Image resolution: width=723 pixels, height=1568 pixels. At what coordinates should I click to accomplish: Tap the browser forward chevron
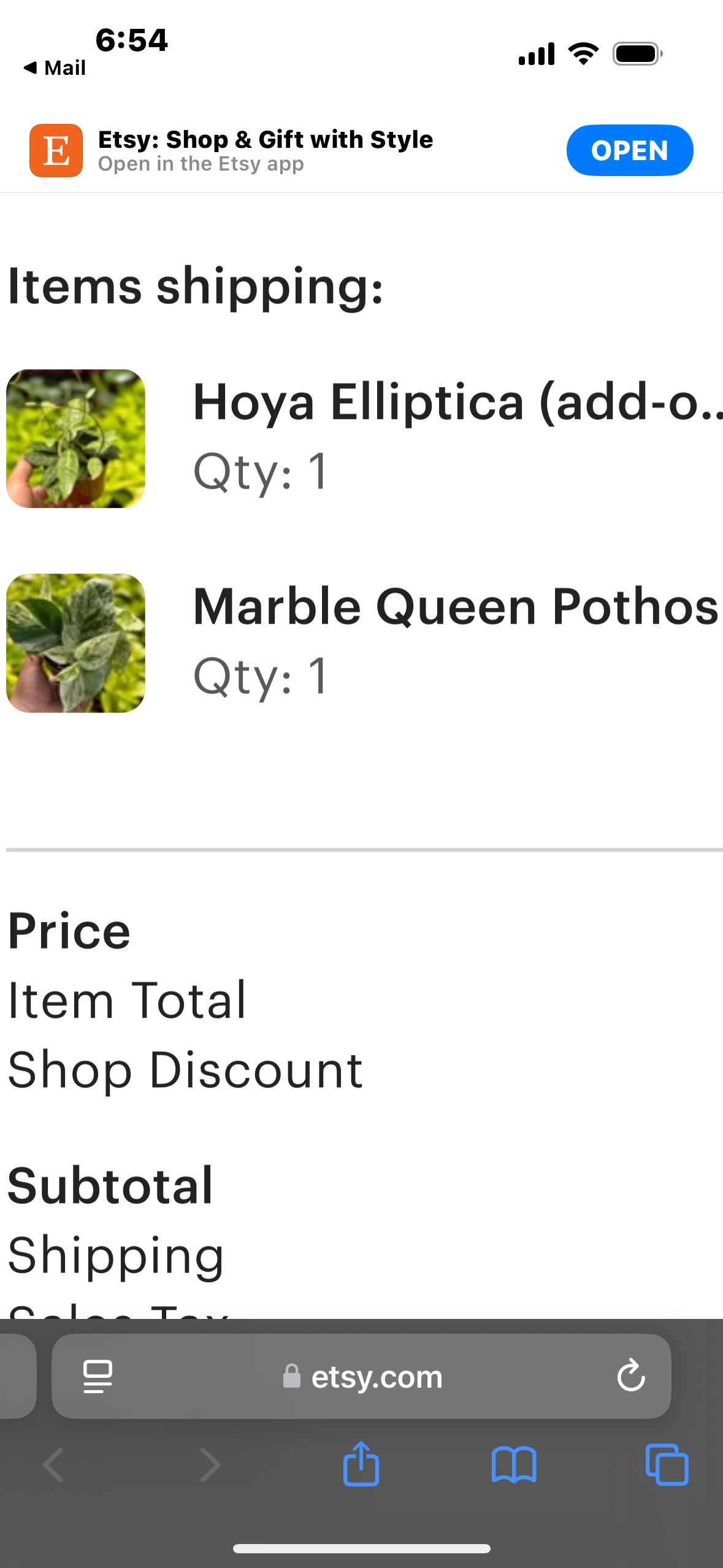click(210, 1465)
